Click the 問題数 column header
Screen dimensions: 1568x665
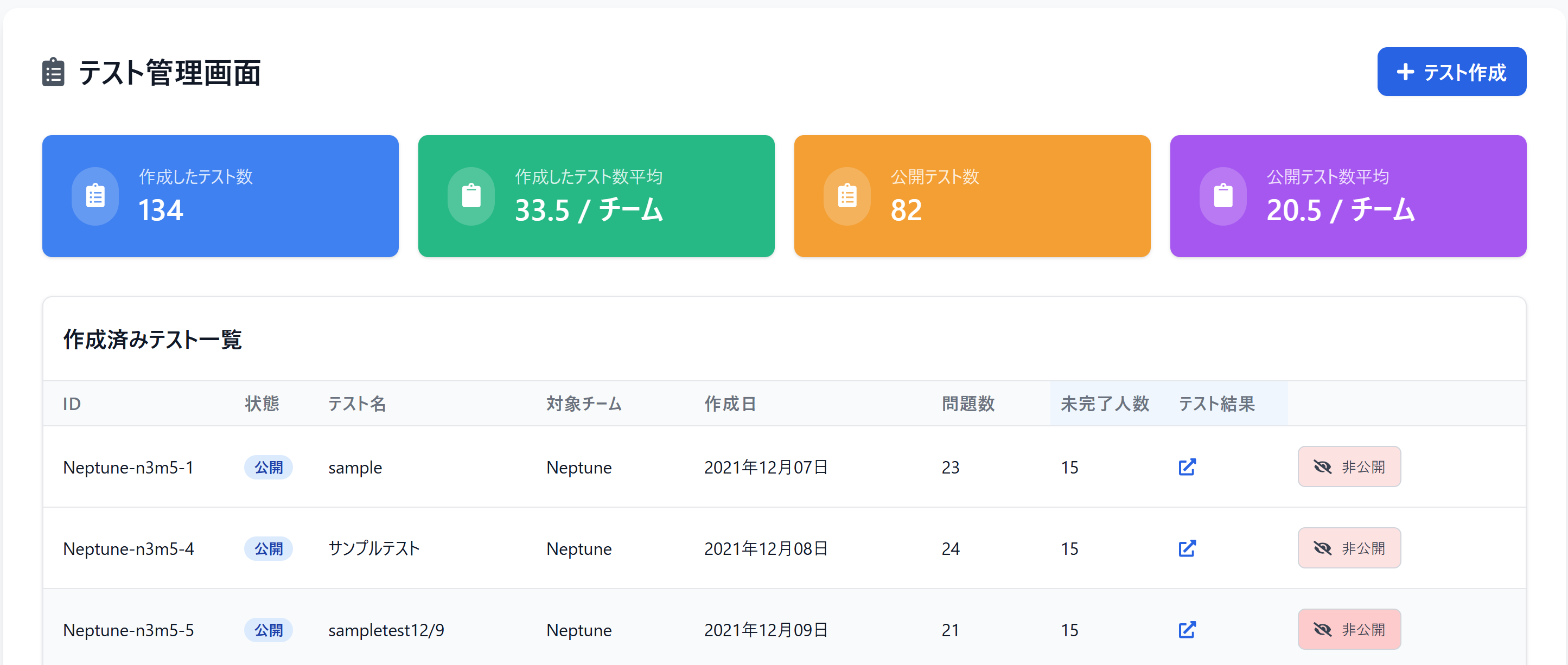pyautogui.click(x=968, y=404)
